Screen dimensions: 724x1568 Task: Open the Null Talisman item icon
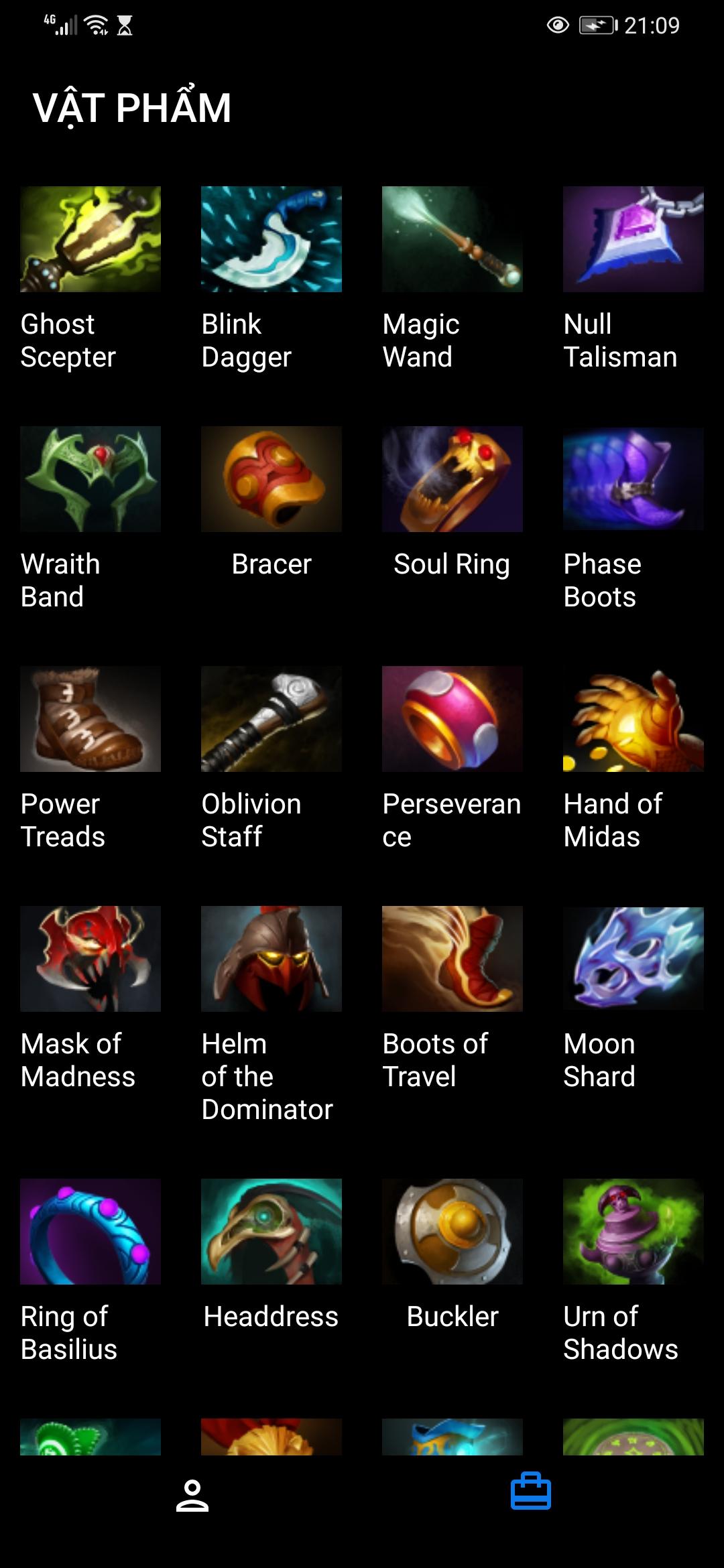tap(633, 239)
